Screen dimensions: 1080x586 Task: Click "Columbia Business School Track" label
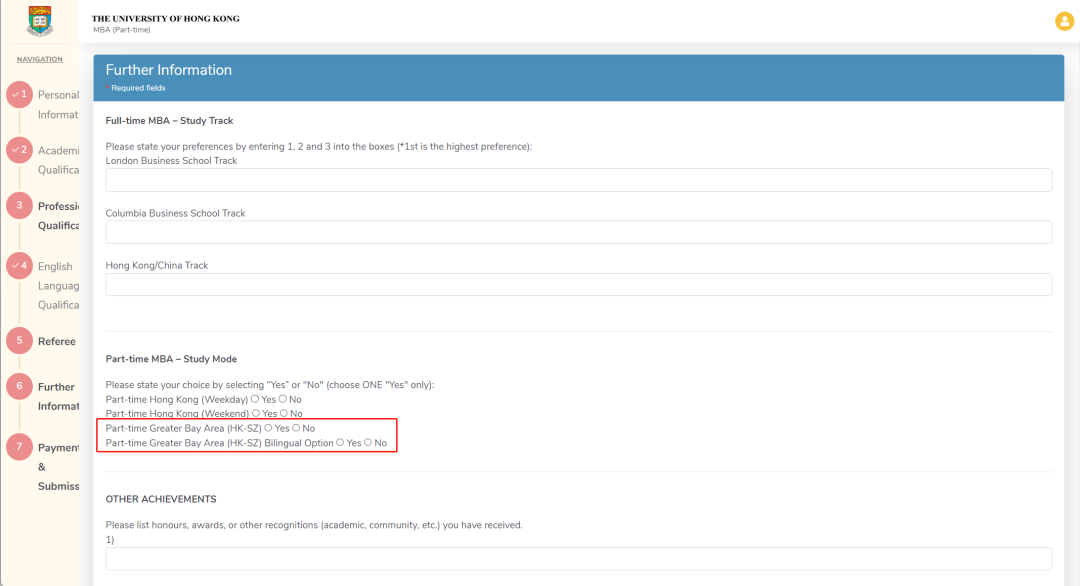[175, 213]
